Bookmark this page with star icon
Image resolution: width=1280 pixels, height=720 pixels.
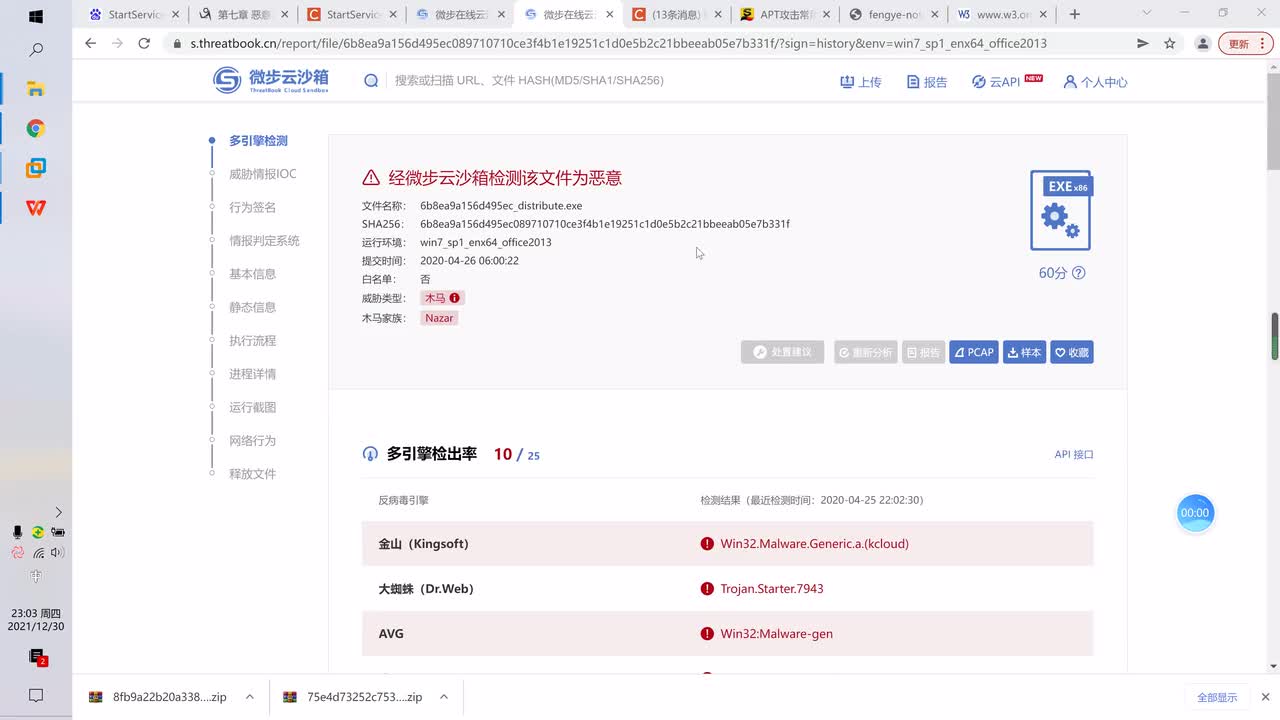pos(1170,44)
